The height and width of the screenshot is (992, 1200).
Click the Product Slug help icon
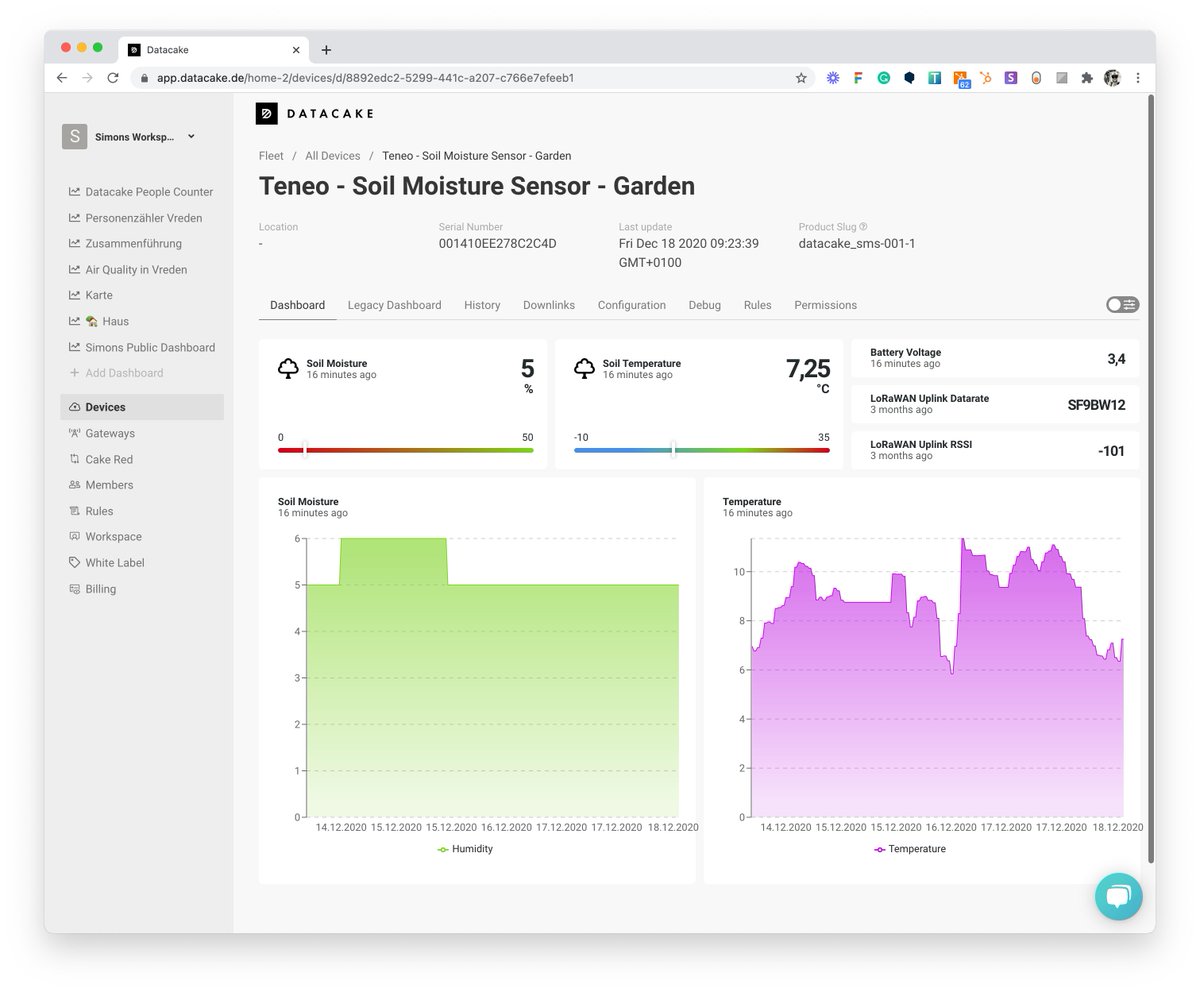(x=863, y=227)
